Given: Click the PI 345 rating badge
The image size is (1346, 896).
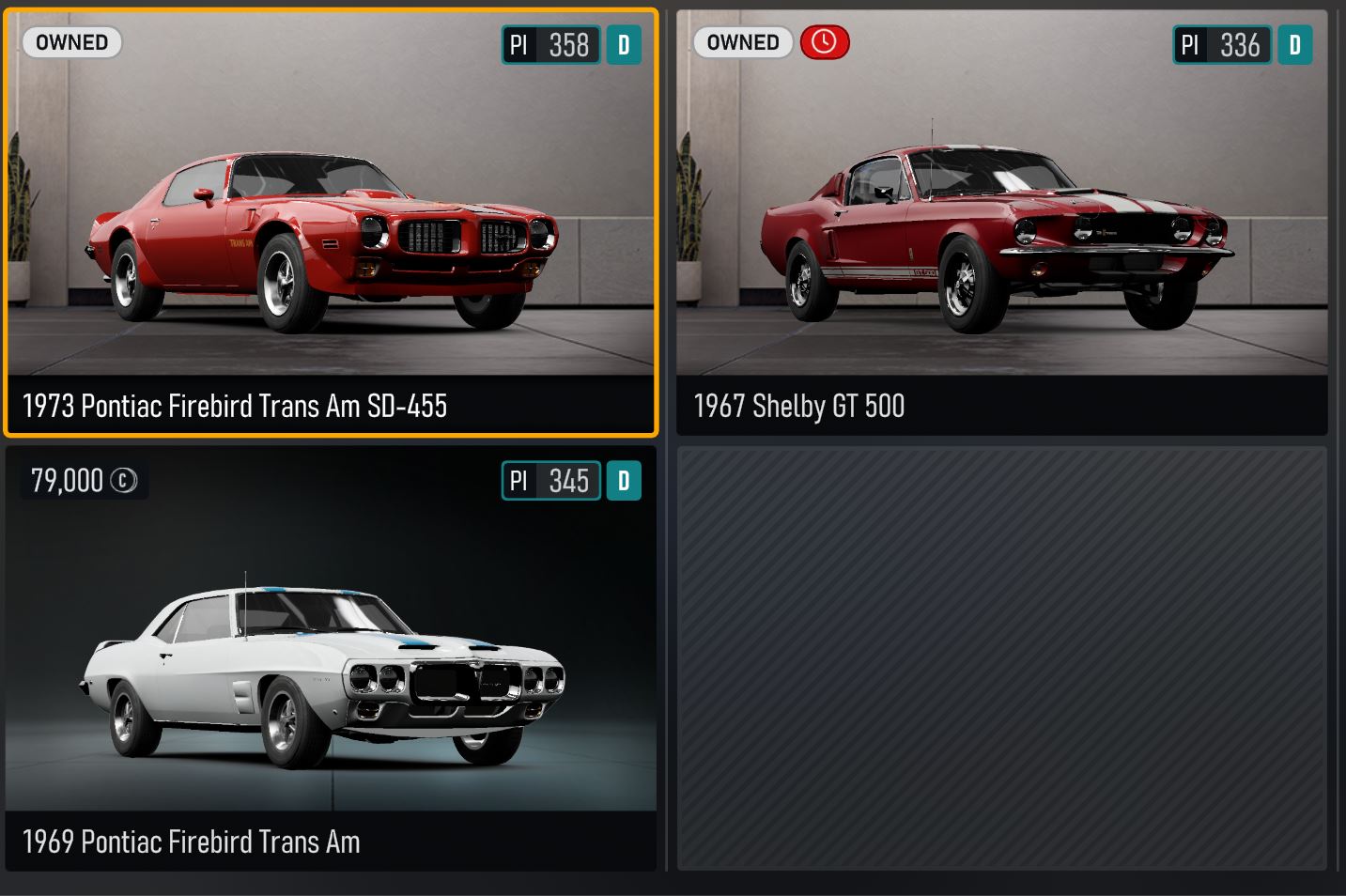Looking at the screenshot, I should [551, 481].
